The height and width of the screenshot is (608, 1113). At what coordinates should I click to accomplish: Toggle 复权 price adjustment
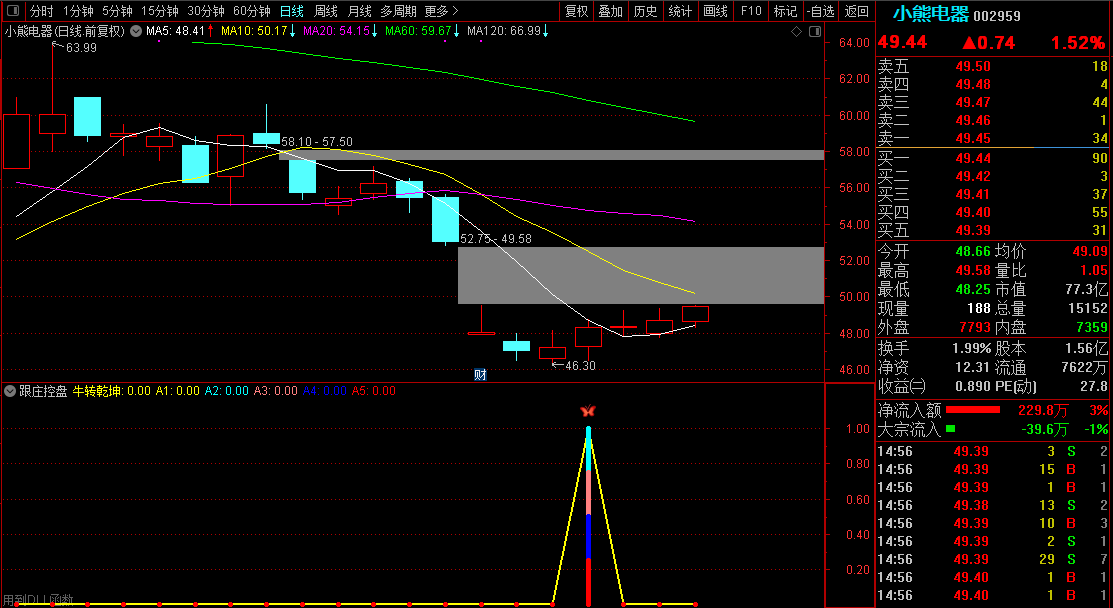coord(576,11)
